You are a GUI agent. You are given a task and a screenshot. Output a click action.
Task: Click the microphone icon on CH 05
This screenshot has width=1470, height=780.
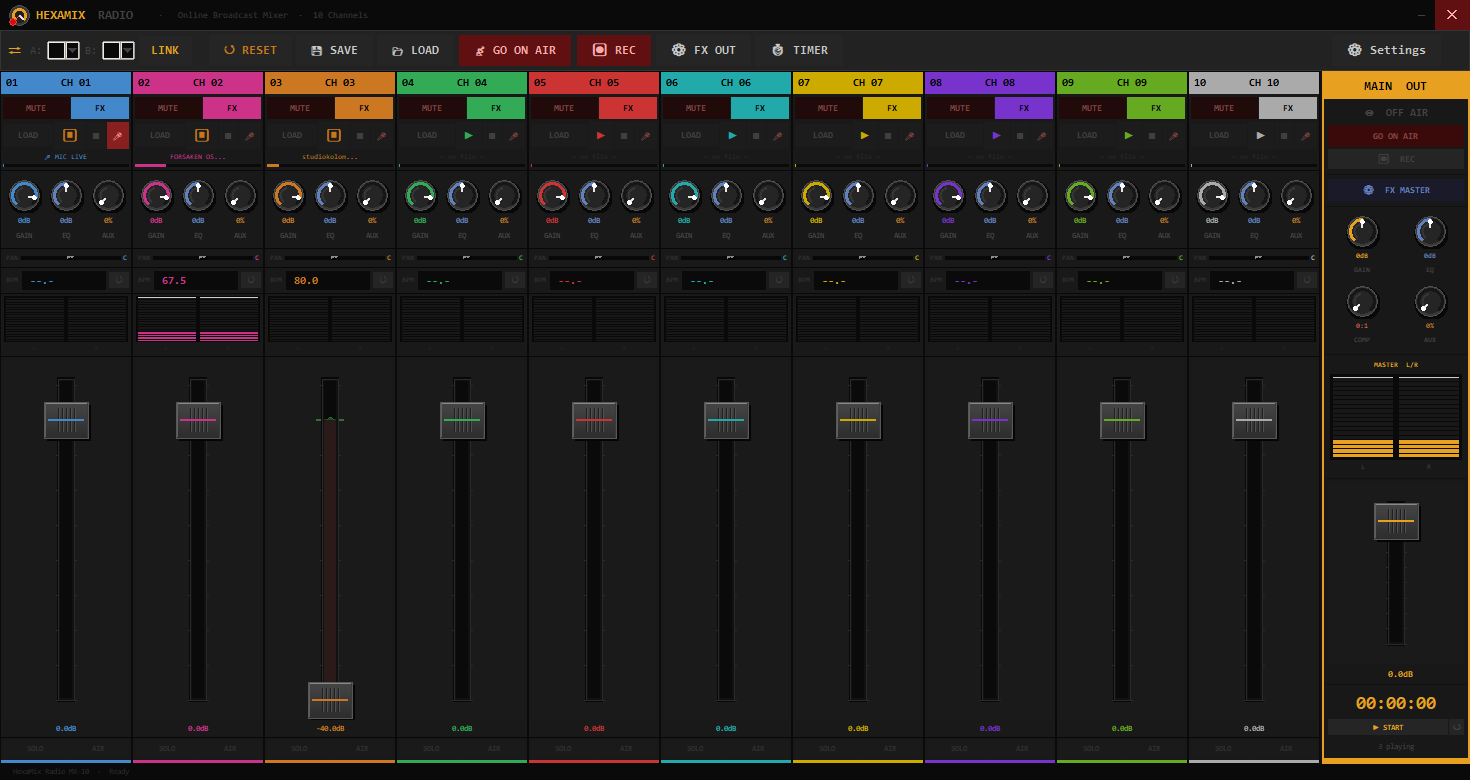646,135
